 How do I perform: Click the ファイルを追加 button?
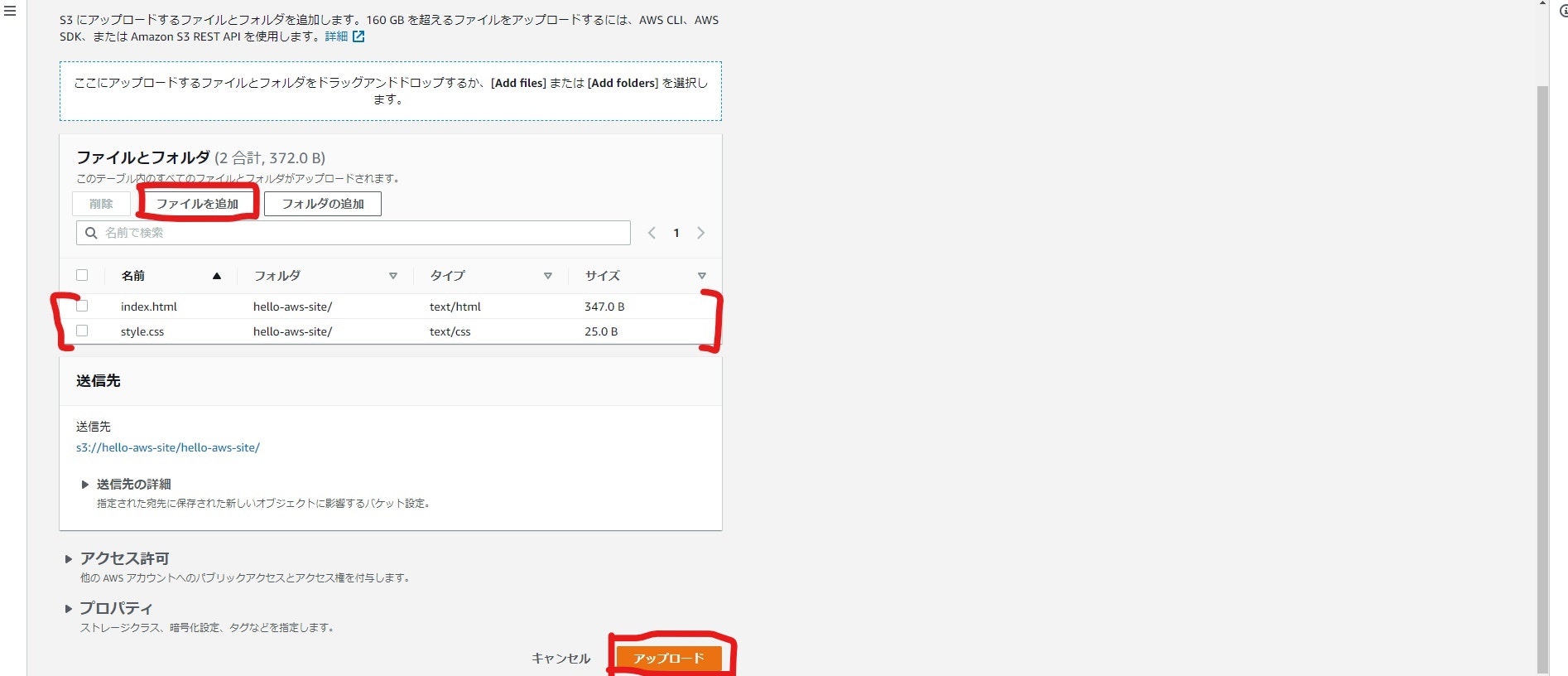pyautogui.click(x=197, y=204)
